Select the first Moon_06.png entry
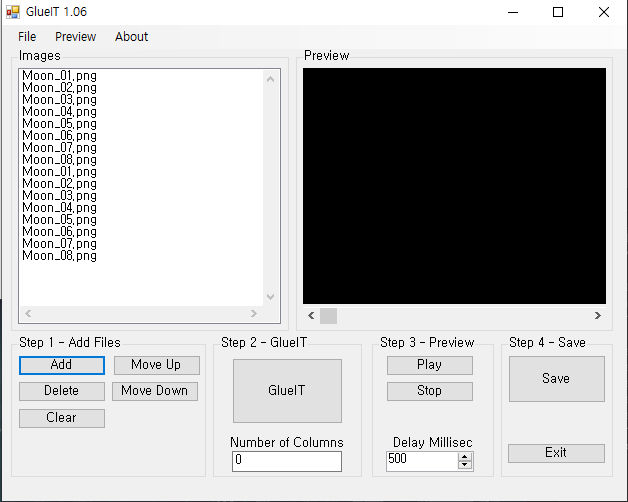The height and width of the screenshot is (502, 628). (60, 136)
